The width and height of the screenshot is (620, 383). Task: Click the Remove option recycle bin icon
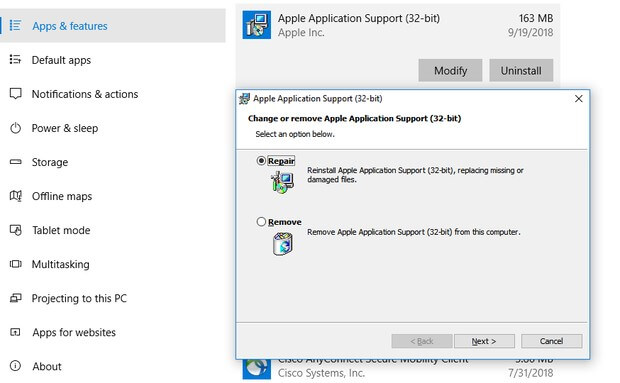[283, 243]
